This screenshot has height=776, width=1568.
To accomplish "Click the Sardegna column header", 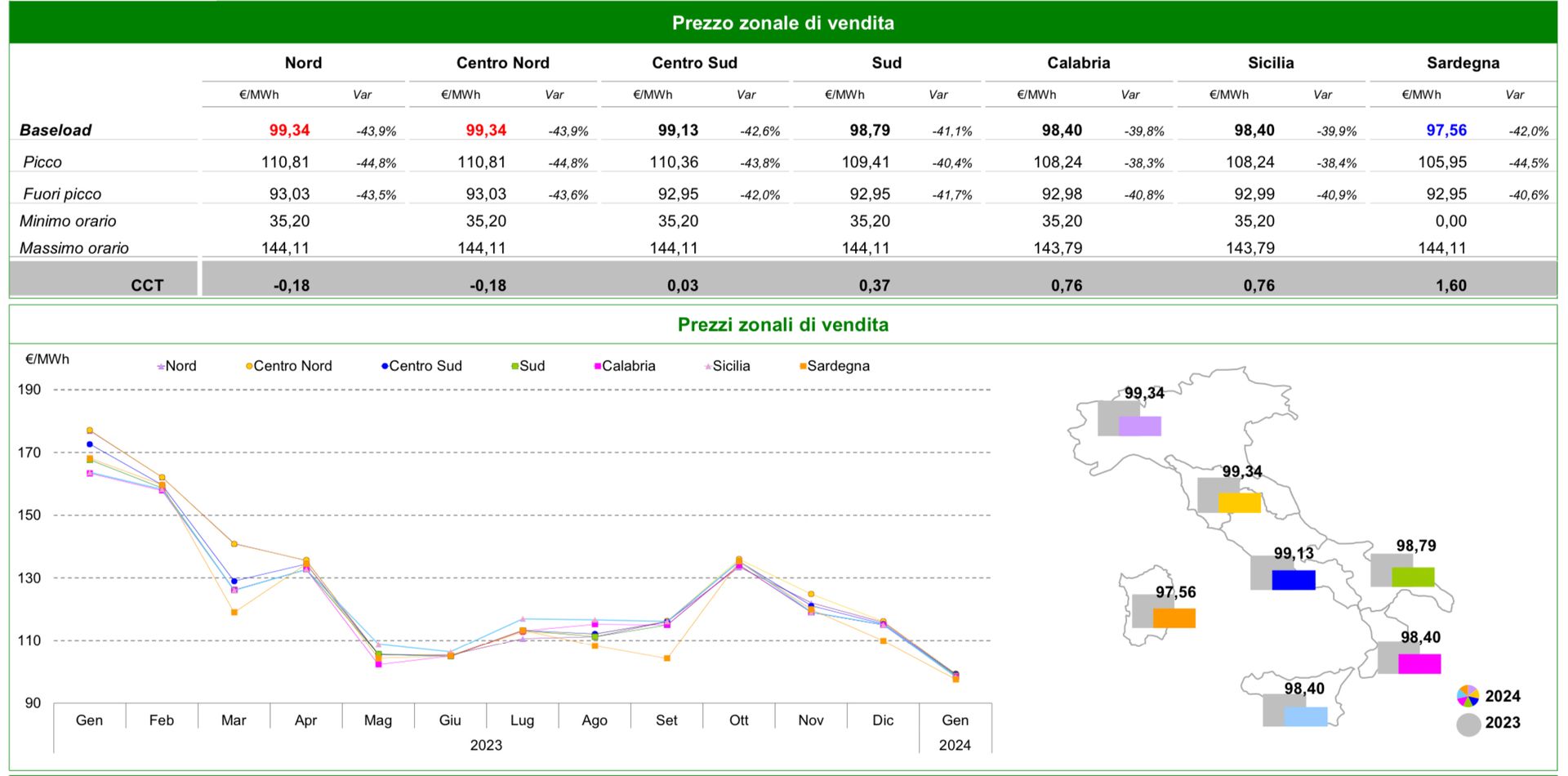I will click(1463, 63).
